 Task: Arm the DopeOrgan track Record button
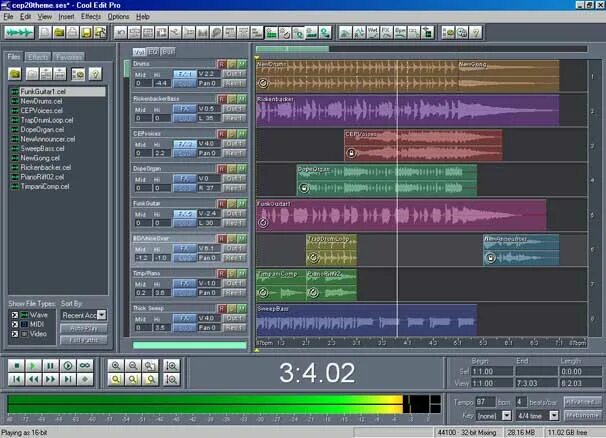click(221, 169)
